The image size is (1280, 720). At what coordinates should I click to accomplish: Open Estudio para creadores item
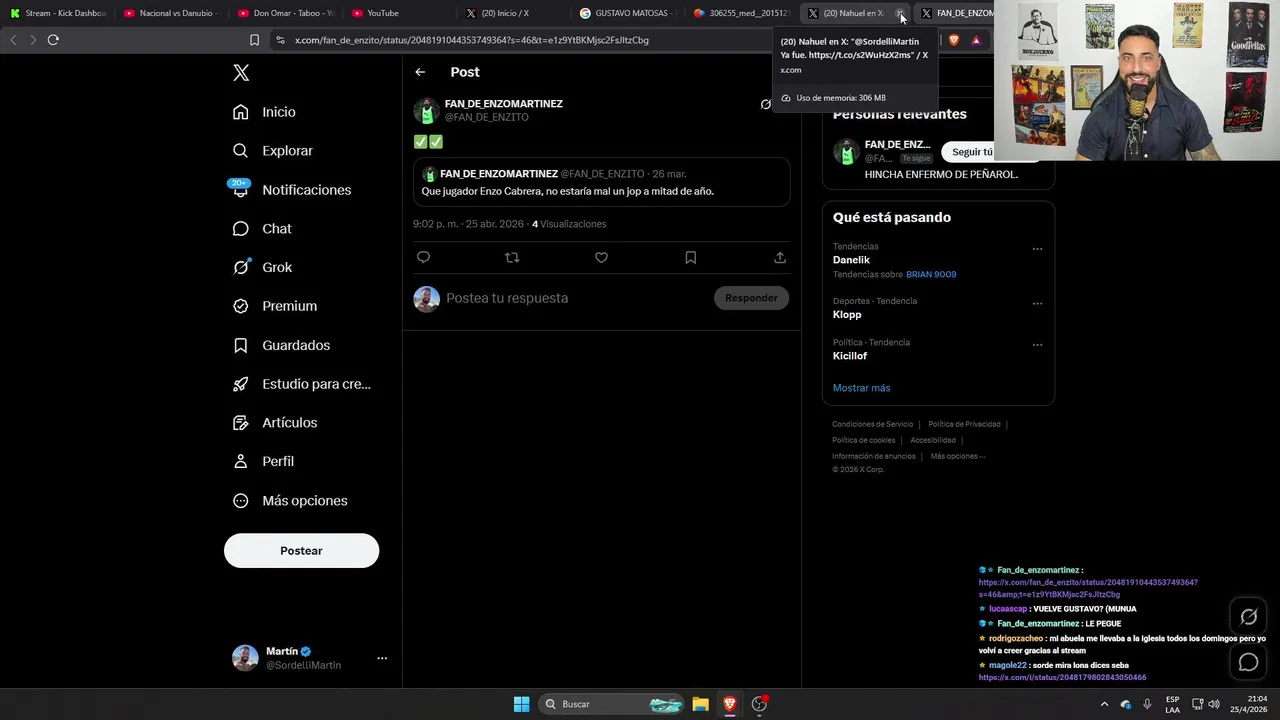[302, 384]
